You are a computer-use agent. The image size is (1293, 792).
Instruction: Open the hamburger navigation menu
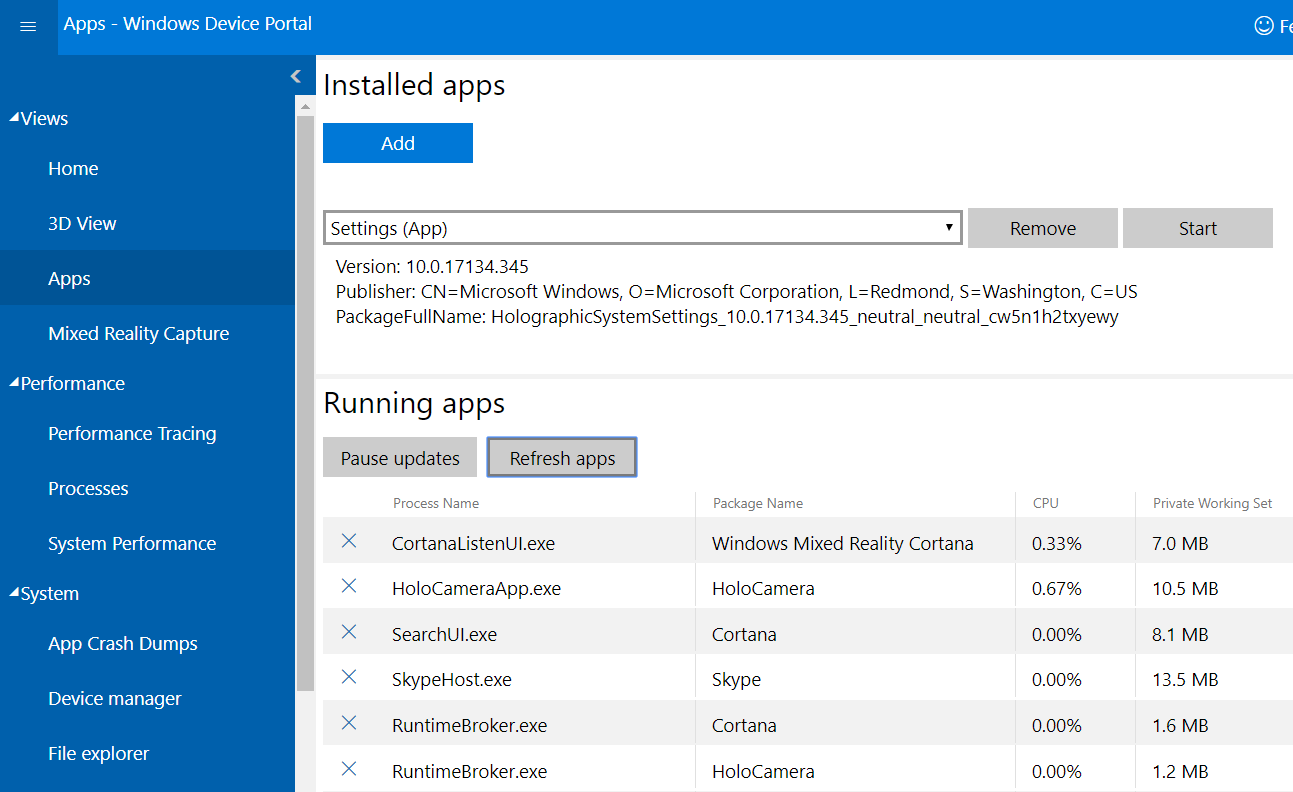point(28,27)
